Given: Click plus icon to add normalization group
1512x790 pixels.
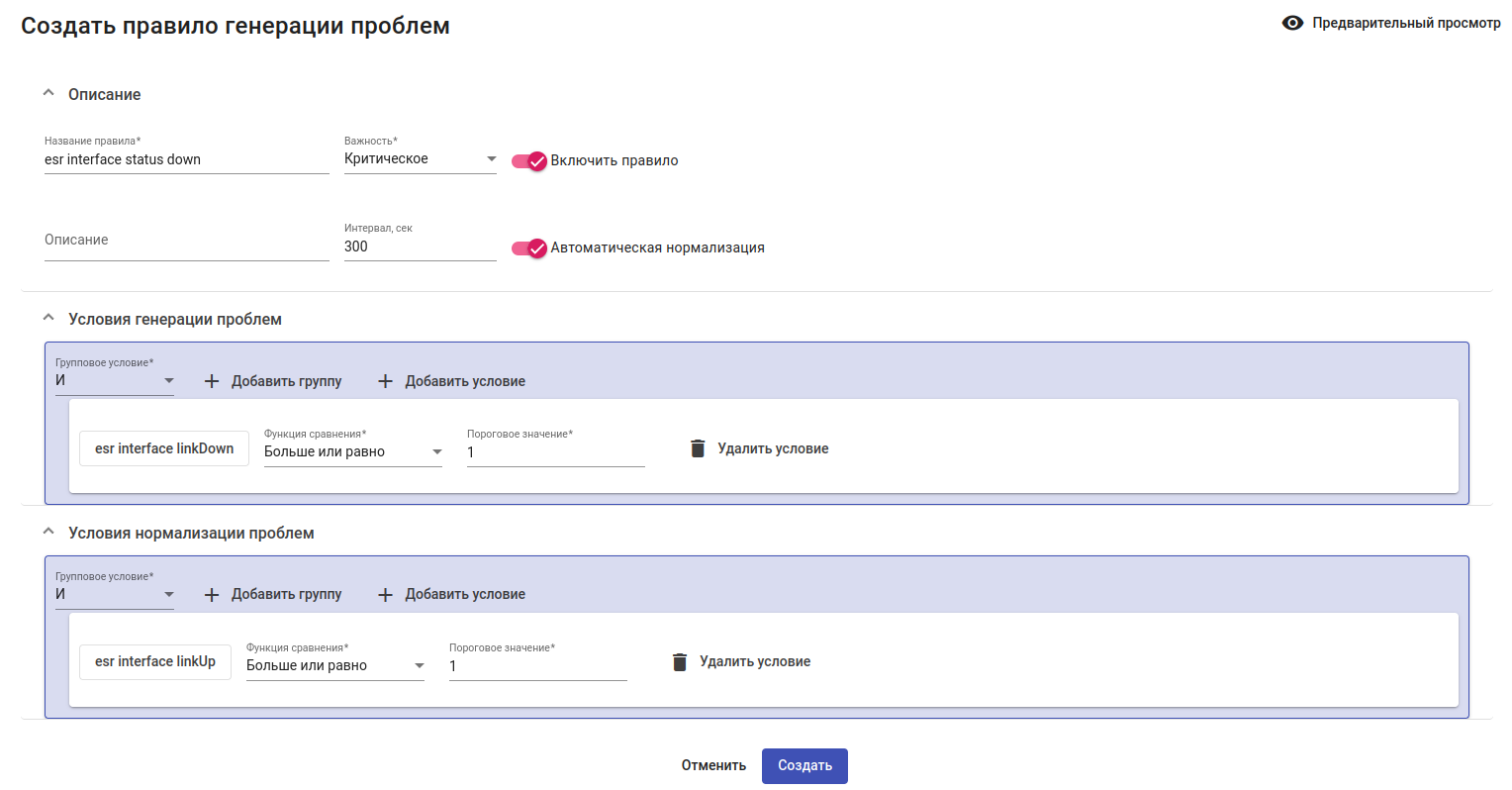Looking at the screenshot, I should 212,595.
